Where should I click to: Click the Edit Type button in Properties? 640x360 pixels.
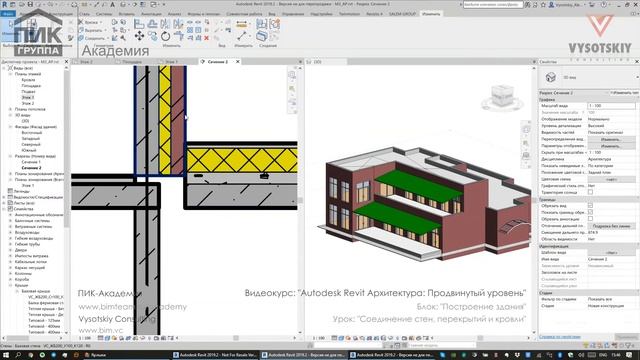point(624,93)
